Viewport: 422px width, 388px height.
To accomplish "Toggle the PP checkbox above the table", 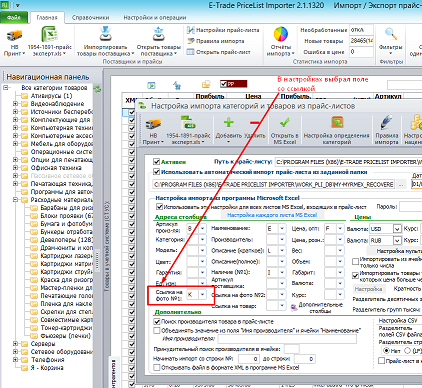I will [224, 84].
